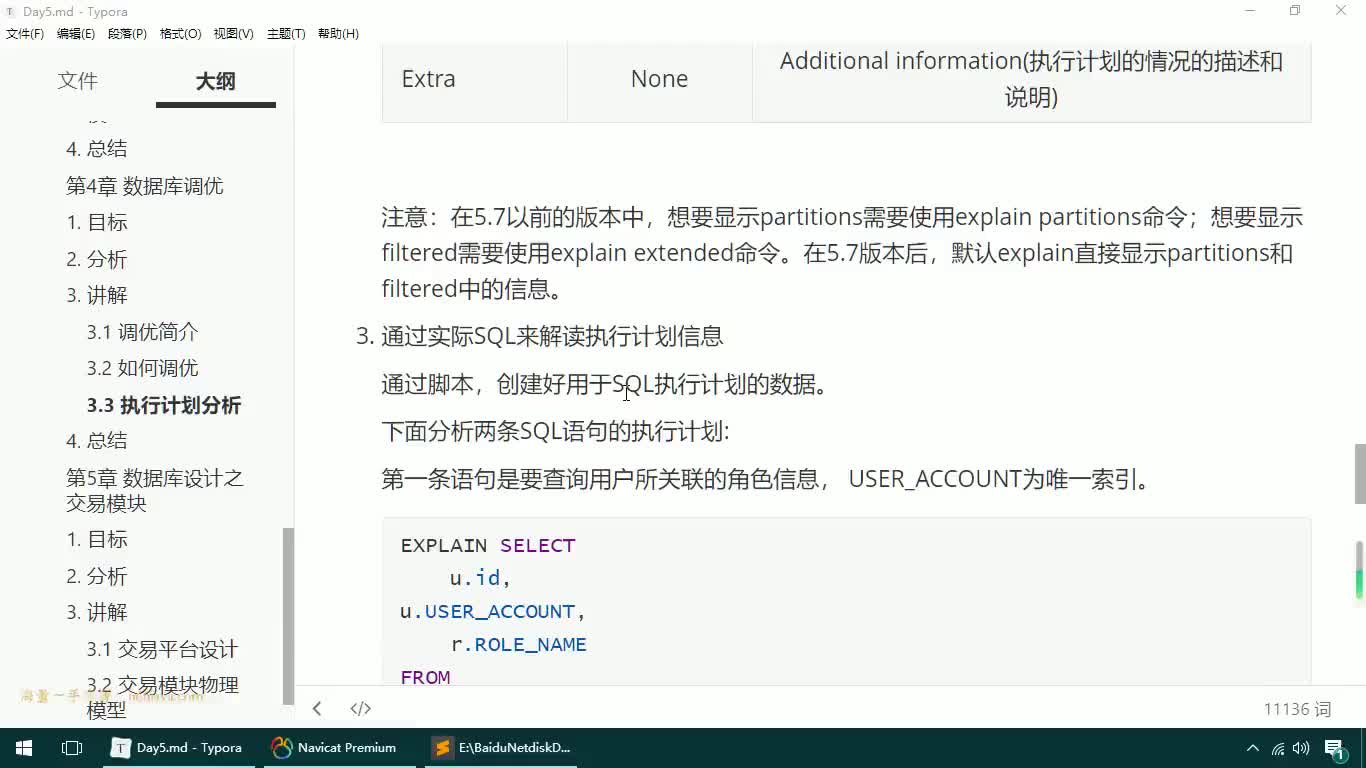This screenshot has height=768, width=1366.
Task: Click the note paragraph starting 注意：在5.7以前的版本中
Action: tap(842, 253)
